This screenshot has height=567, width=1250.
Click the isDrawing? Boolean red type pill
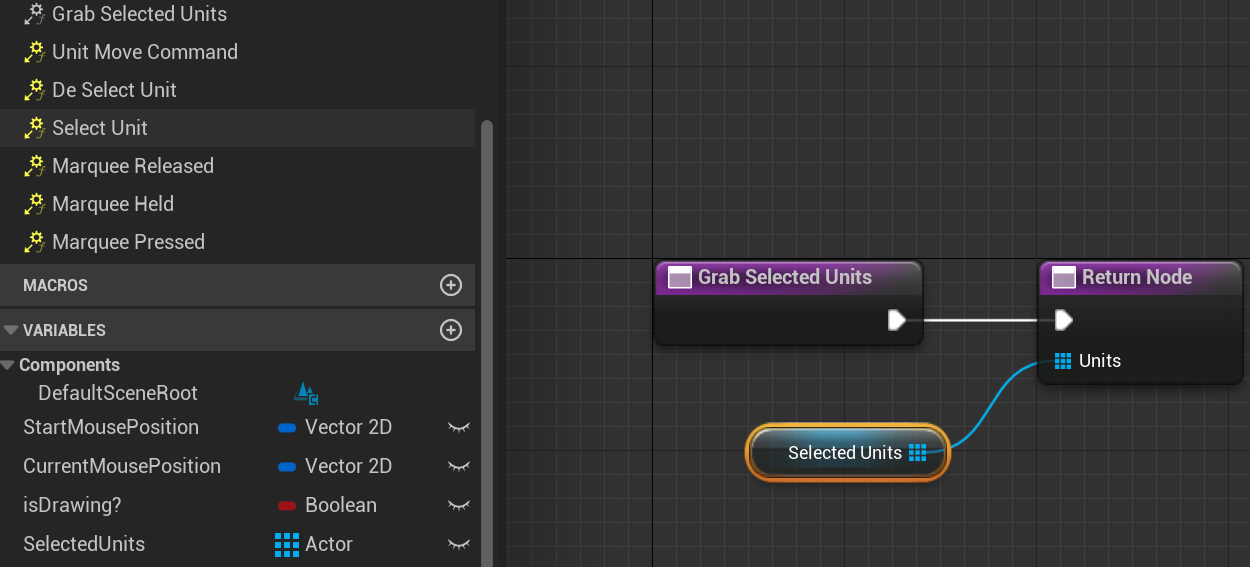[286, 506]
